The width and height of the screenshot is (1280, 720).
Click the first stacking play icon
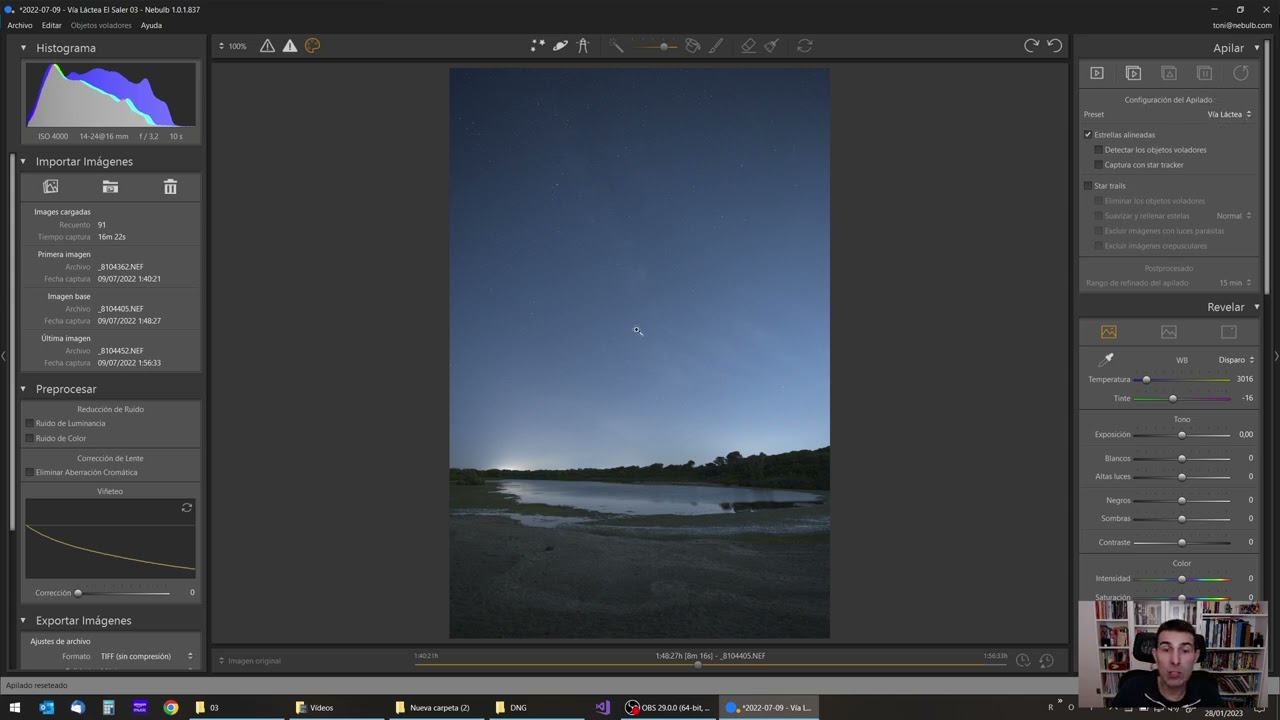click(x=1097, y=73)
